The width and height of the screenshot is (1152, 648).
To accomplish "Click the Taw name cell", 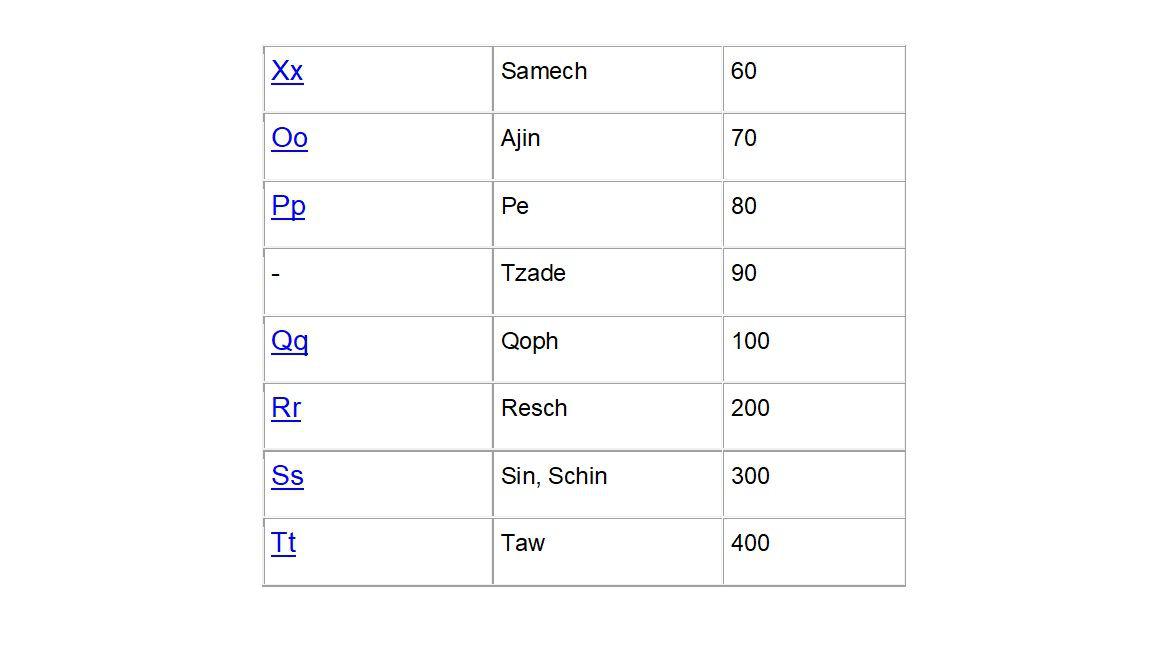I will 522,543.
